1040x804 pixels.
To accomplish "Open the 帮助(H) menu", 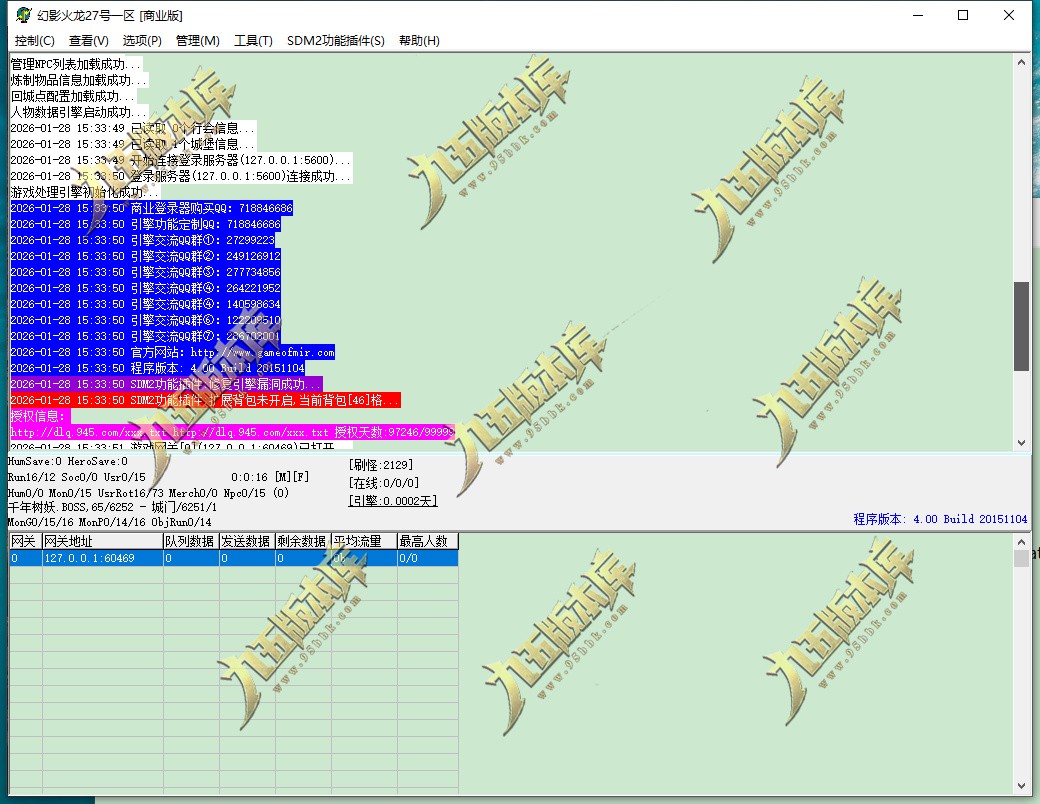I will [419, 40].
